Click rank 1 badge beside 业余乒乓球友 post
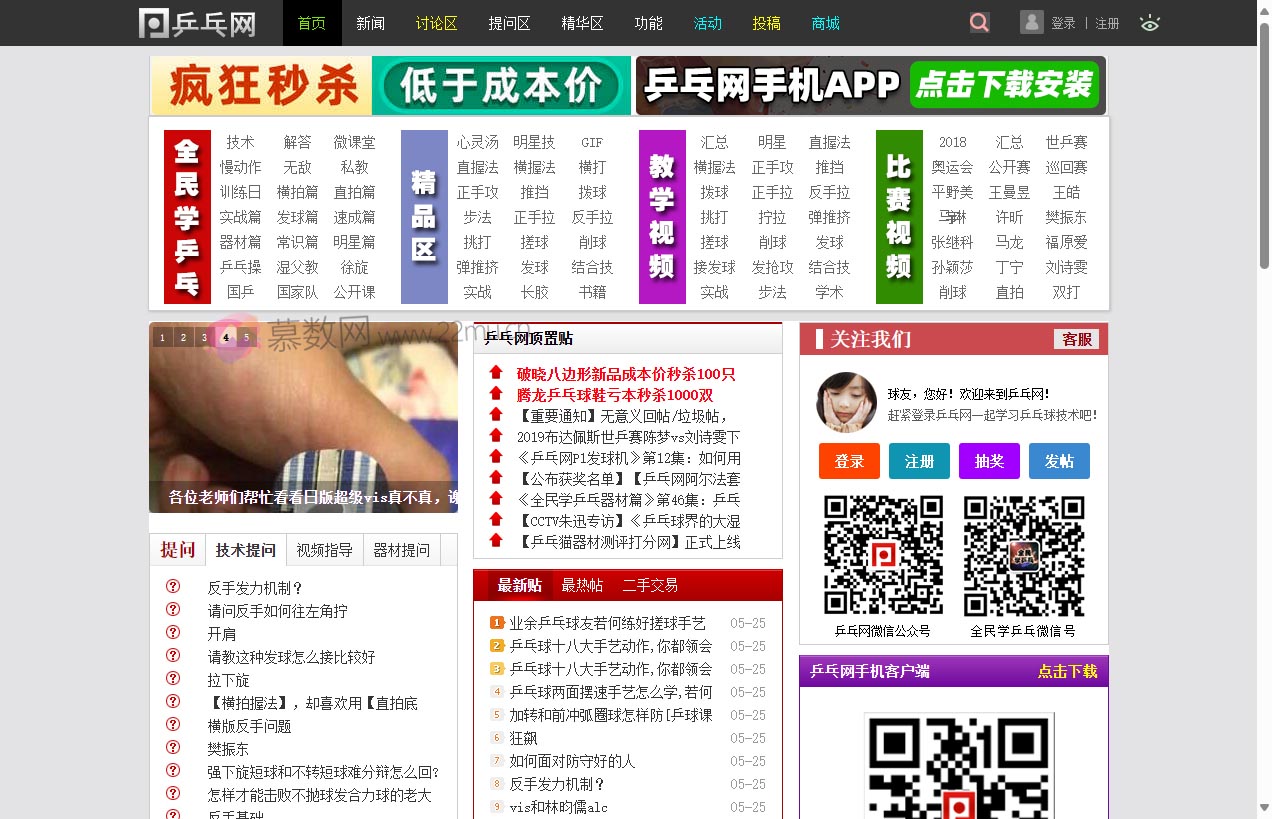This screenshot has height=819, width=1272. coord(497,623)
